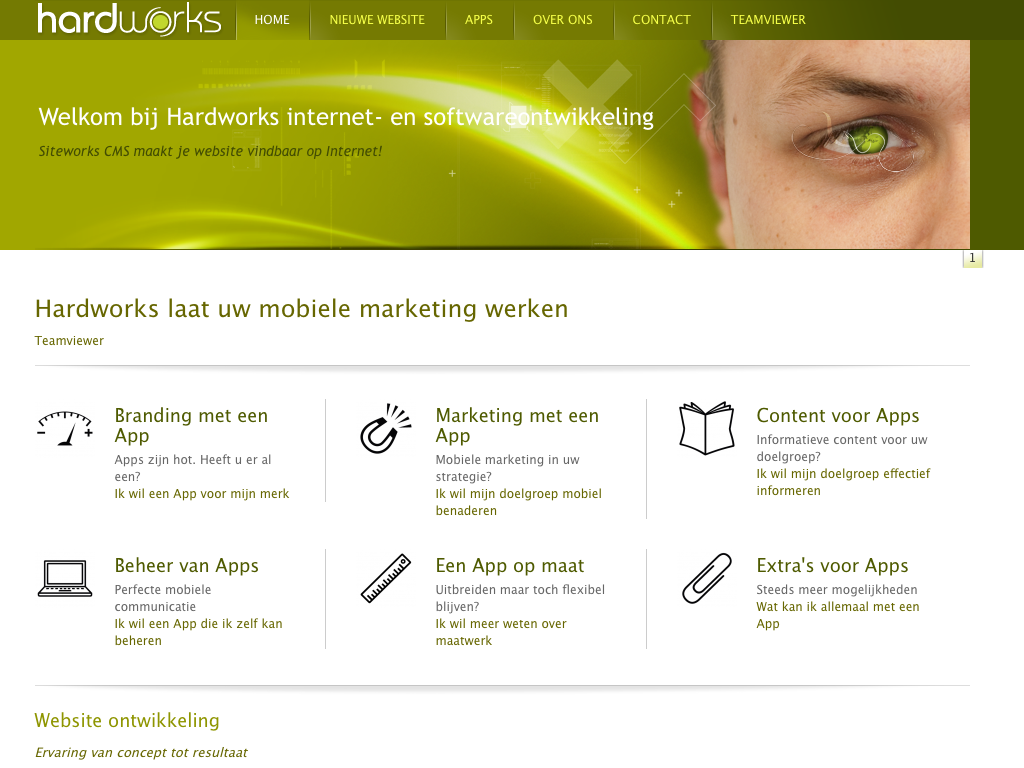Click the speedometer icon beside Branding
Image resolution: width=1024 pixels, height=768 pixels.
click(65, 428)
